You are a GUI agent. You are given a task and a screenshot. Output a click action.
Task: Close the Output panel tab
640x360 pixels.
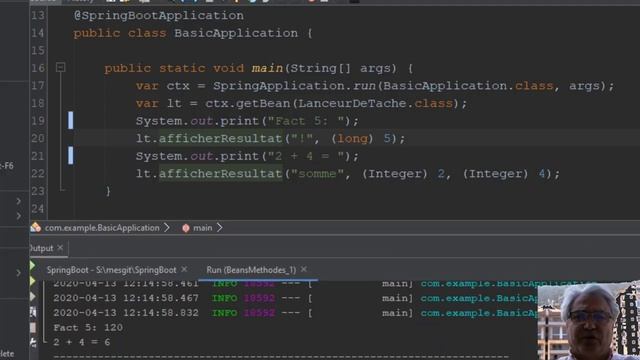(x=60, y=248)
